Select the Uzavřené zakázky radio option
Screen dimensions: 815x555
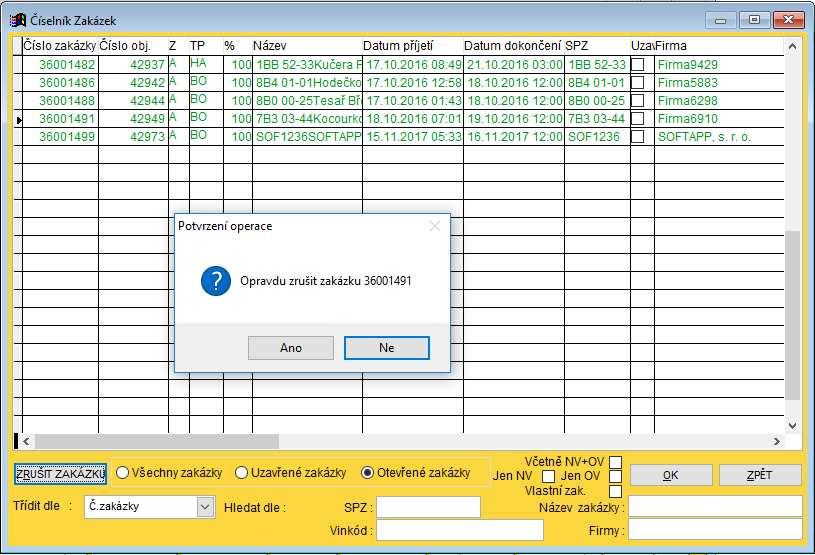tap(241, 472)
